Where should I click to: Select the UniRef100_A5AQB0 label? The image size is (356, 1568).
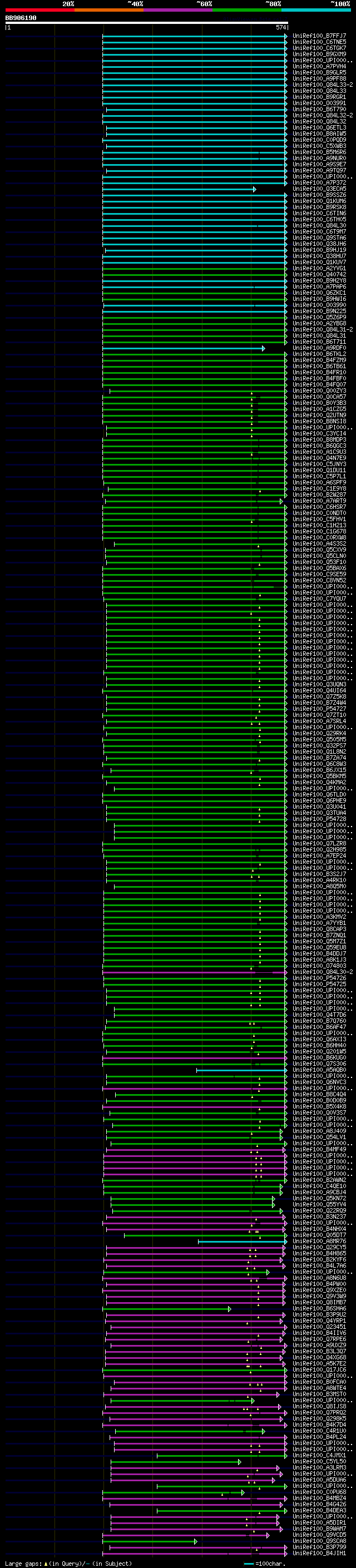(x=319, y=1070)
